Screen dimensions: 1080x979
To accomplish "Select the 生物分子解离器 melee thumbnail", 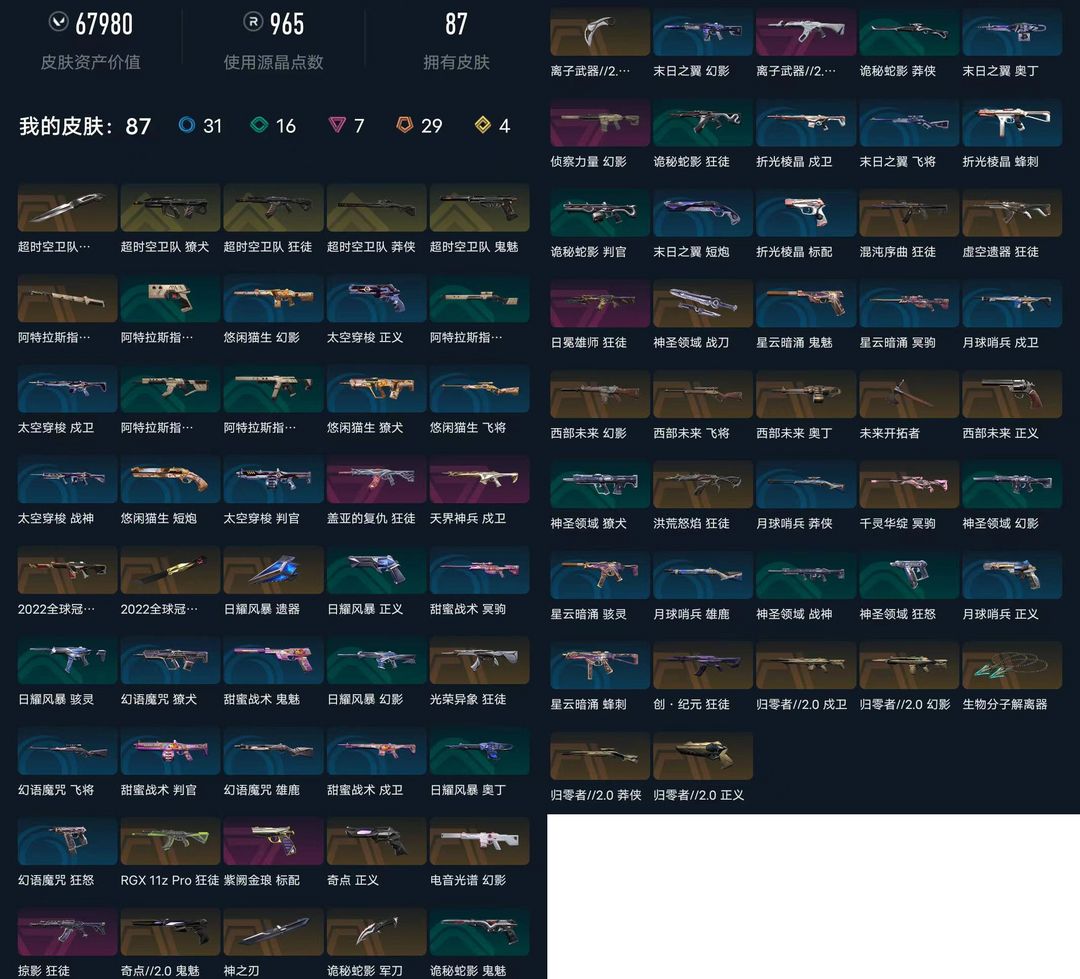I will pyautogui.click(x=1012, y=666).
